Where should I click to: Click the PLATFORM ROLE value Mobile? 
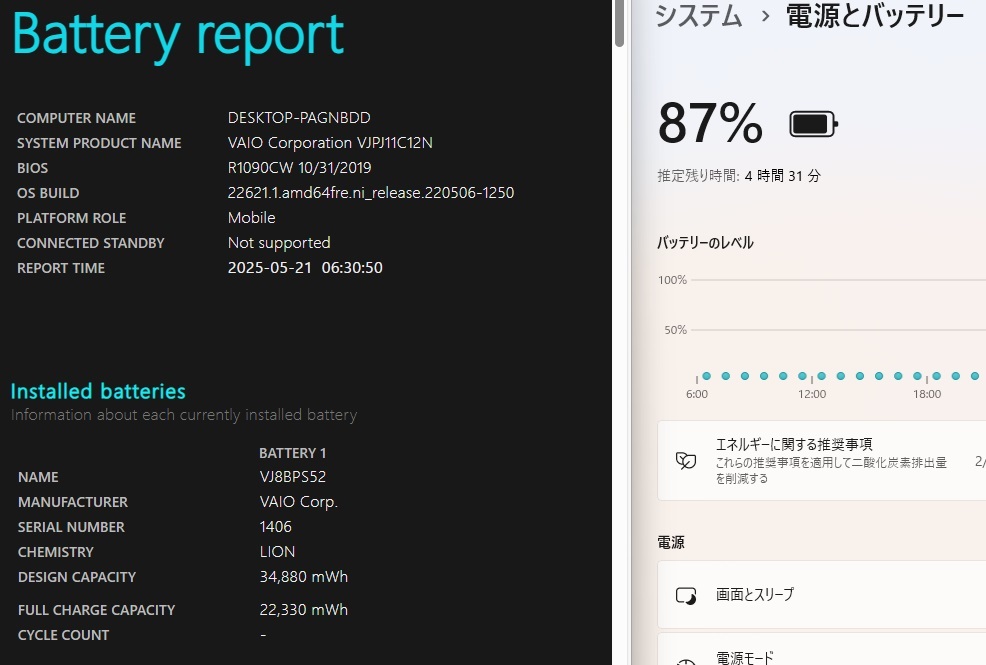[252, 217]
